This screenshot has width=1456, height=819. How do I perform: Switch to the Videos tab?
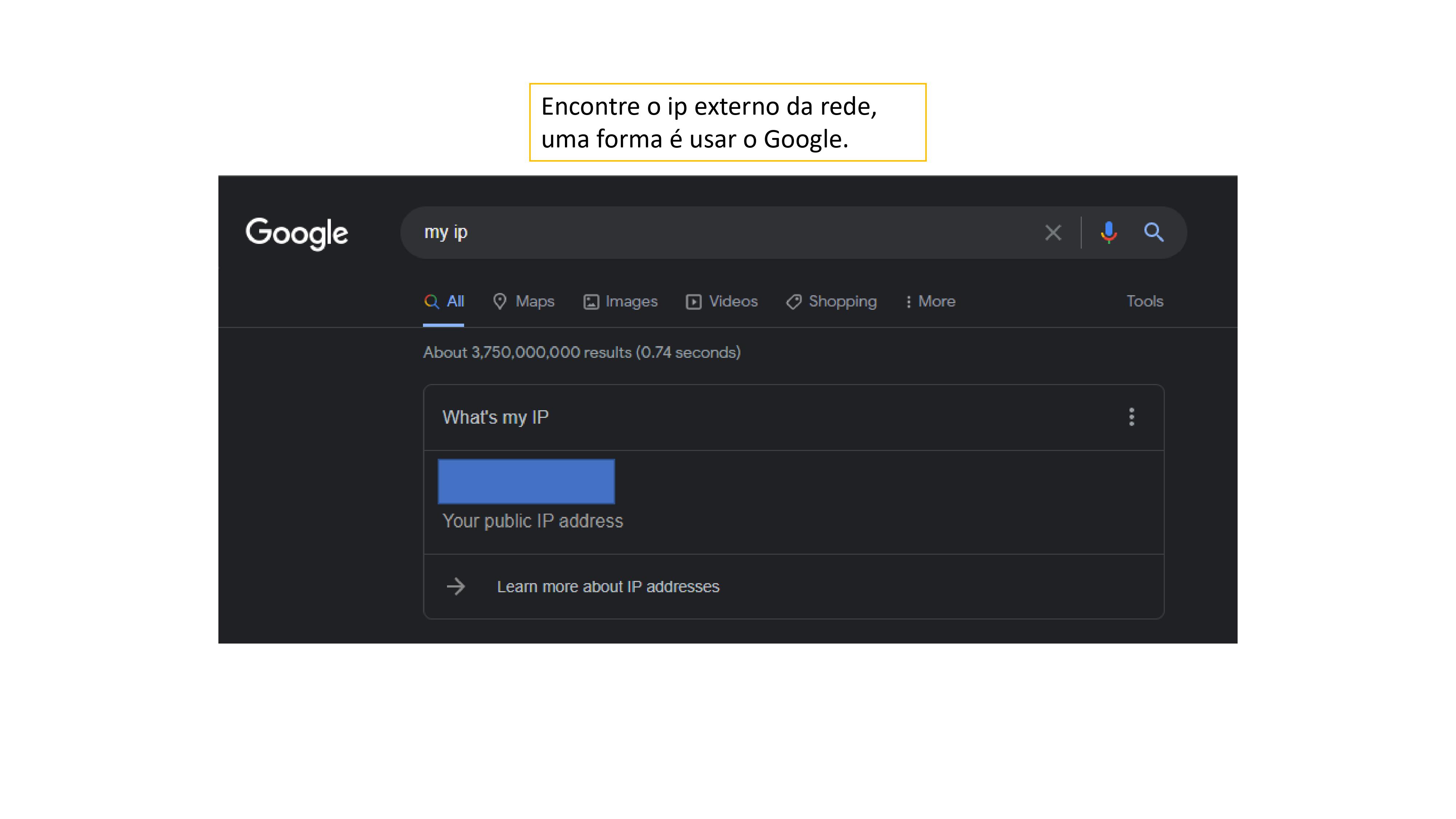tap(732, 302)
